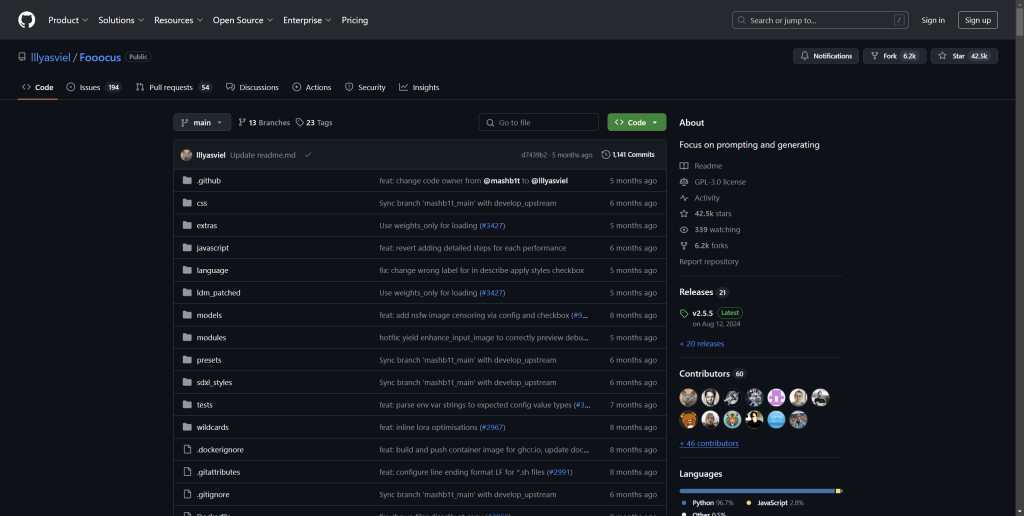Open the wildcards folder
The image size is (1024, 516).
point(212,427)
